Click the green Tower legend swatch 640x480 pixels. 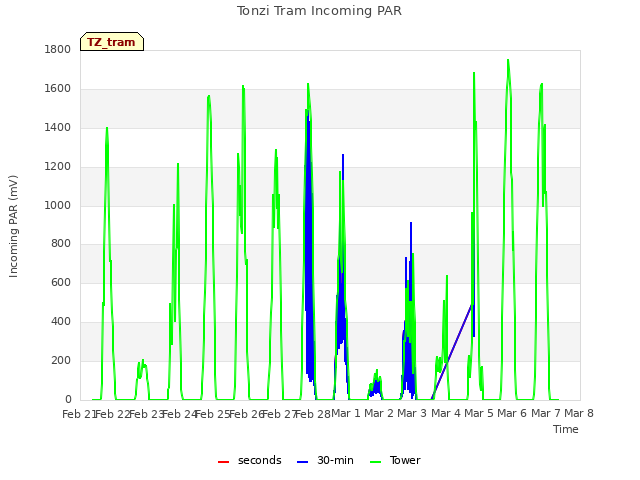[x=375, y=462]
